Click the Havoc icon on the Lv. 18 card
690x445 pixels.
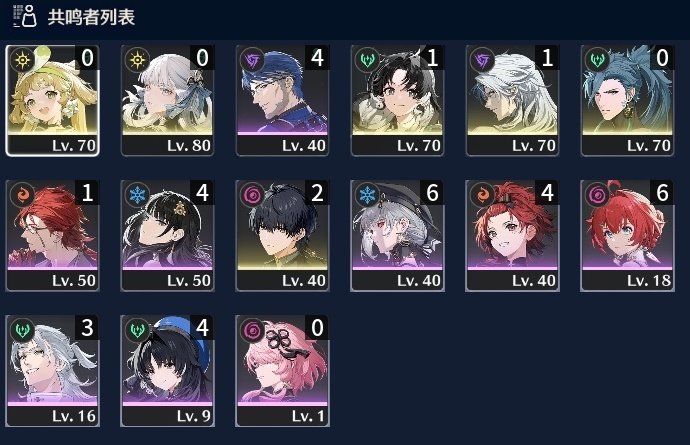click(597, 194)
